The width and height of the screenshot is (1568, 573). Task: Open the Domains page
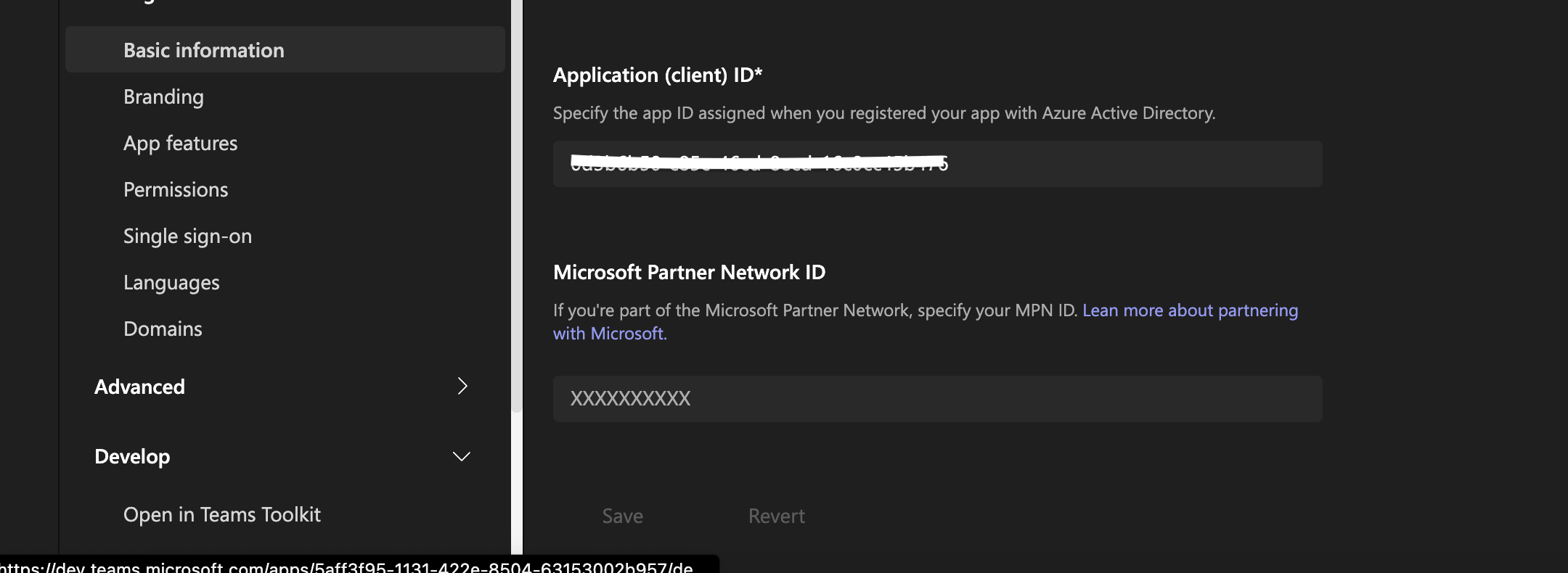pos(163,329)
